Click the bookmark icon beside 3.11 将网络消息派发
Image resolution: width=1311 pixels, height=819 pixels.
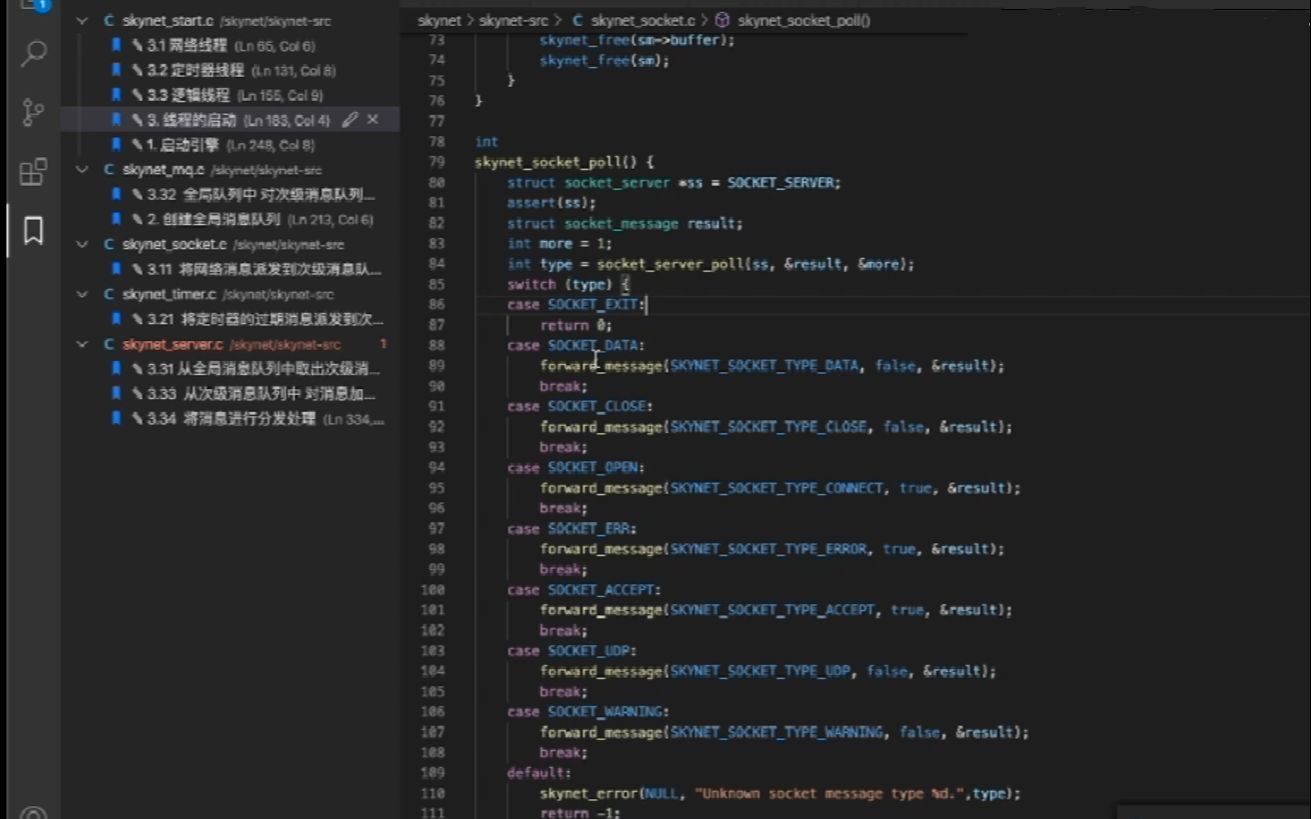(x=116, y=269)
